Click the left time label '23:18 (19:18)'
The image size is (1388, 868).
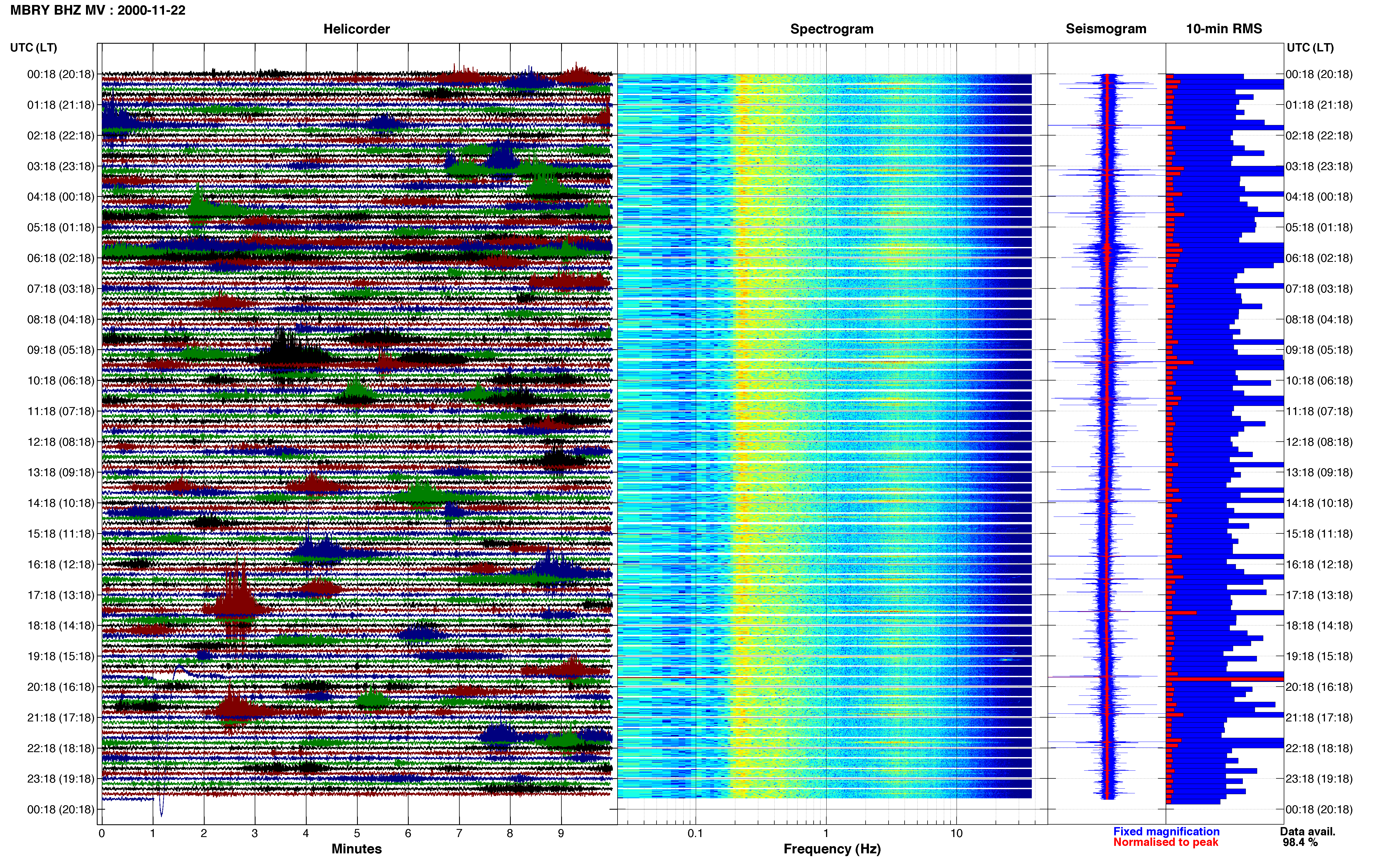60,778
